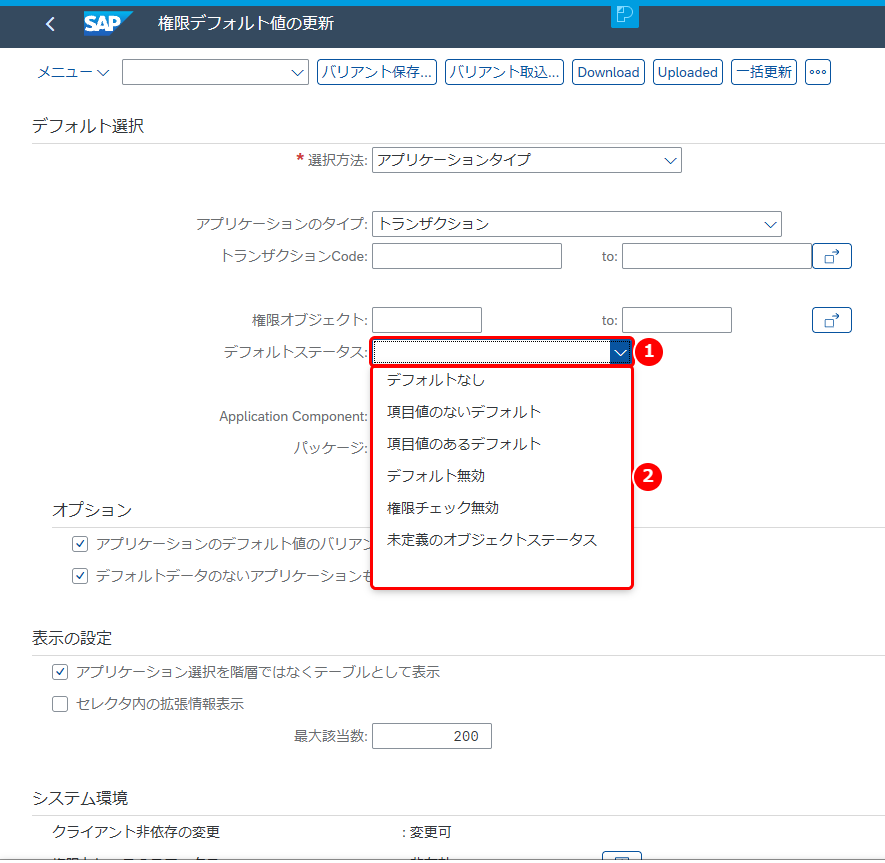Click the blue icon in the title bar
This screenshot has width=885, height=863.
625,14
